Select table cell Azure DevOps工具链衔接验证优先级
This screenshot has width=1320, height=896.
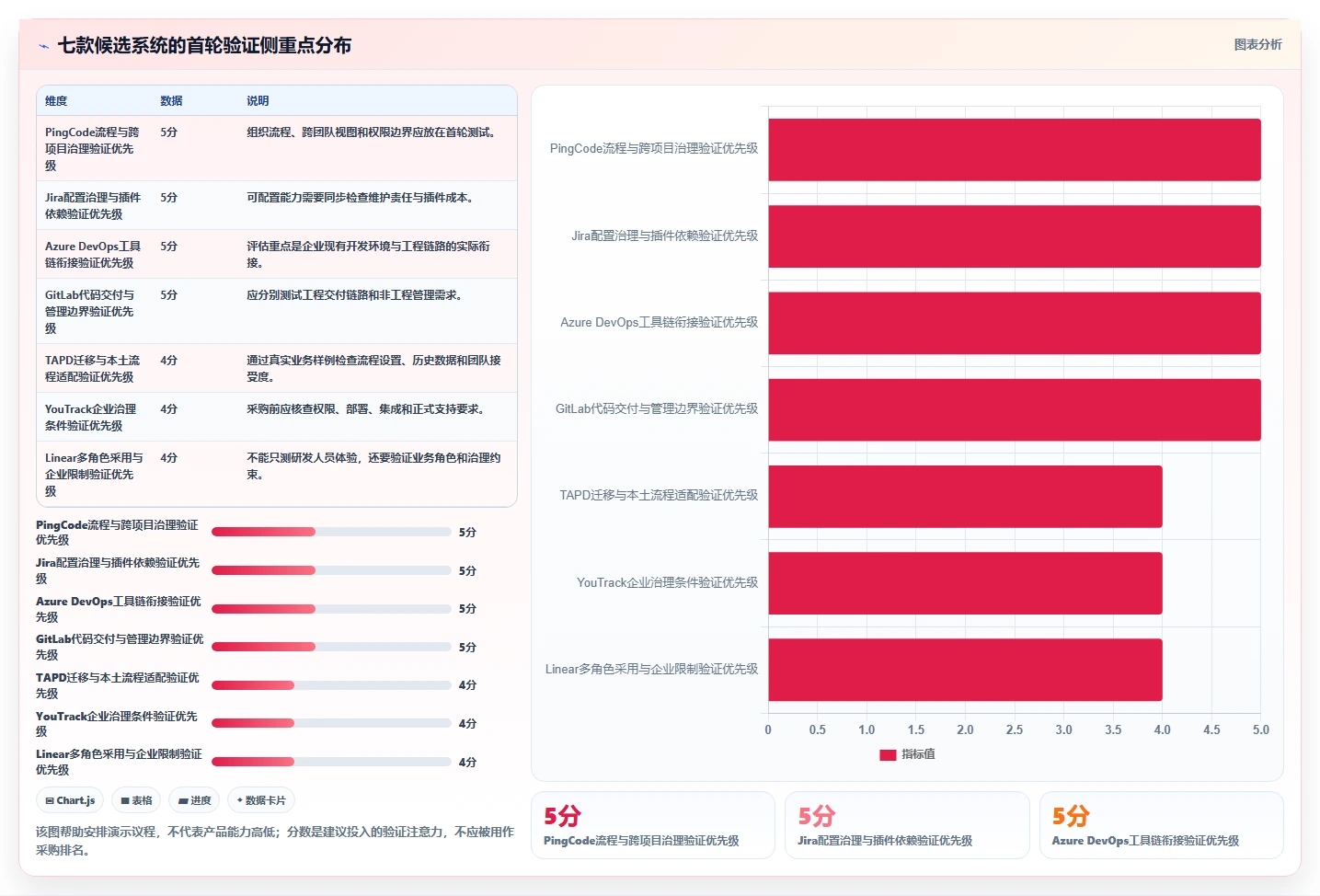click(x=93, y=255)
